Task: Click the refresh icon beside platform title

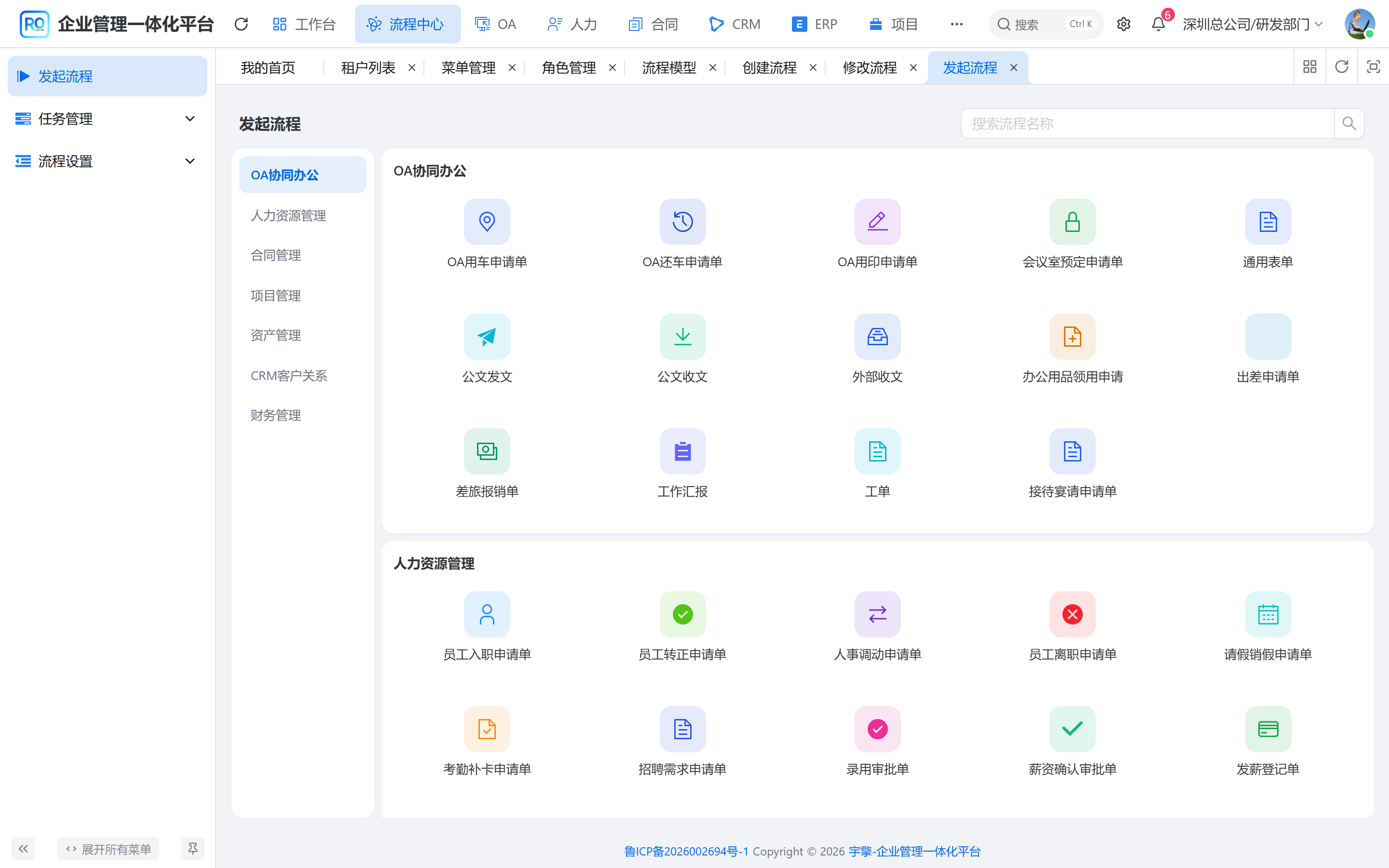Action: coord(241,24)
